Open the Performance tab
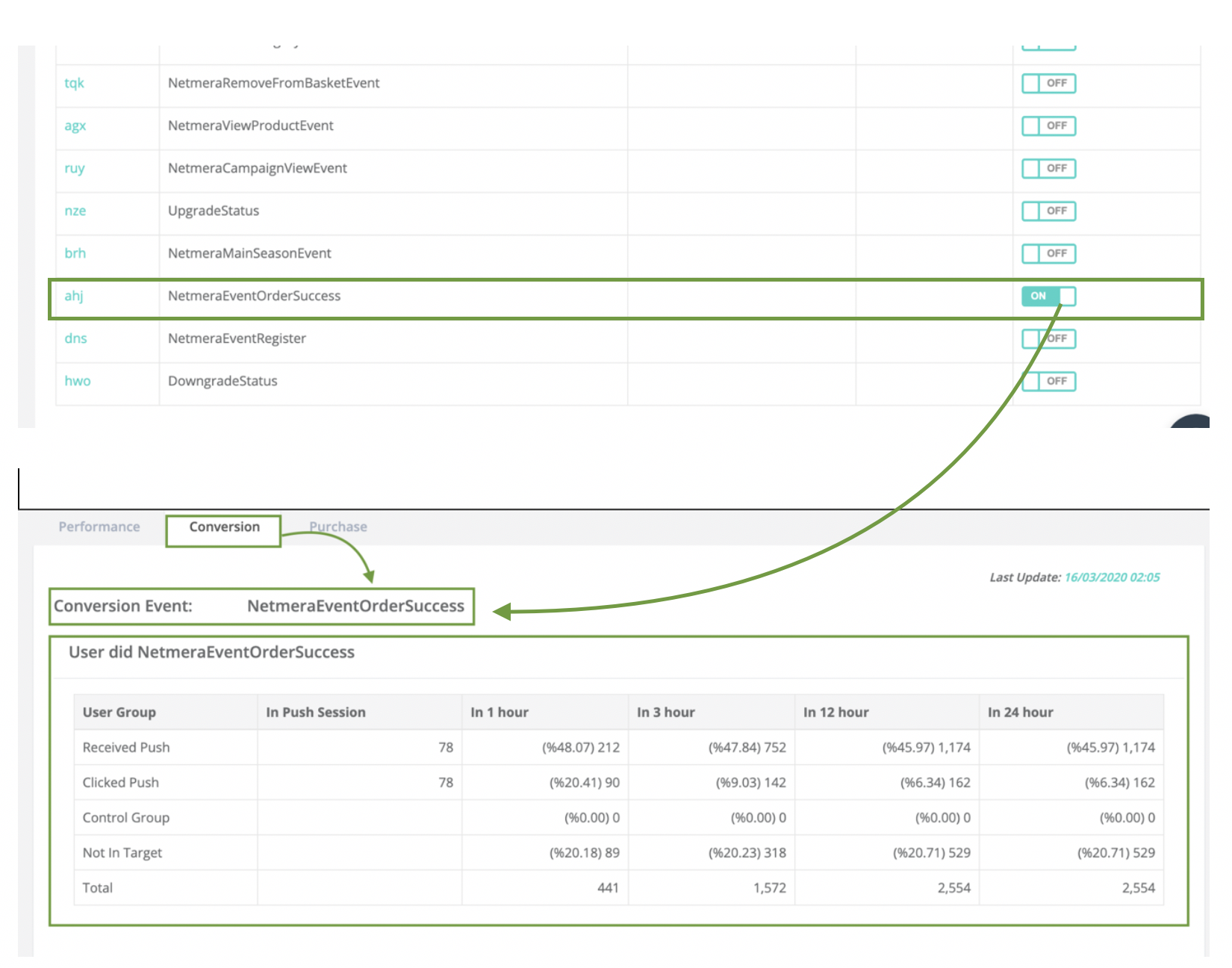Screen dimensions: 1232x968 click(99, 527)
